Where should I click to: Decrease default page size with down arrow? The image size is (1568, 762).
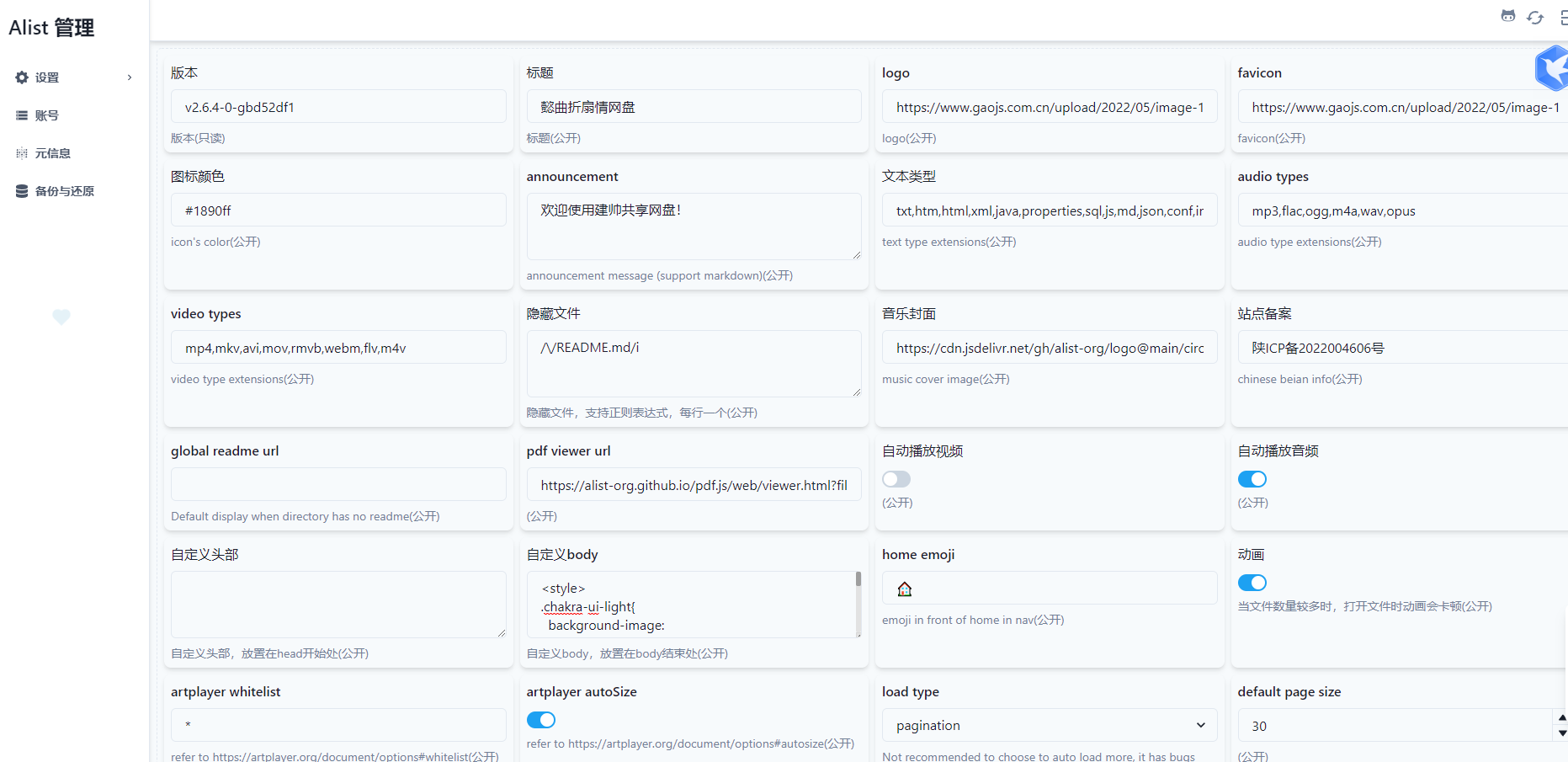tap(1562, 733)
